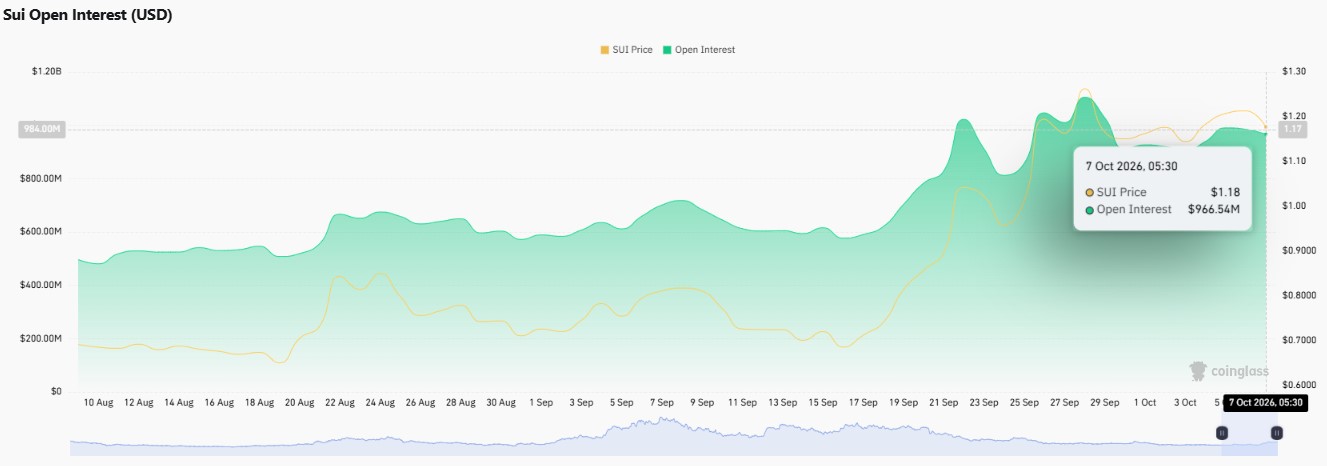Click the 27 Sep date label
Viewport: 1327px width, 466px height.
coord(1064,403)
